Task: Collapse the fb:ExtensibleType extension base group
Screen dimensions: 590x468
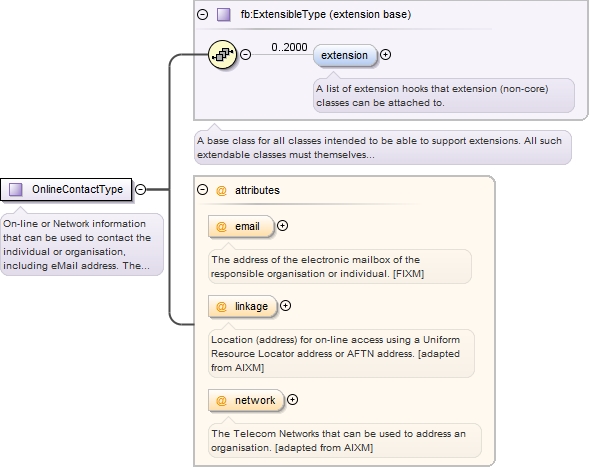Action: click(x=202, y=15)
